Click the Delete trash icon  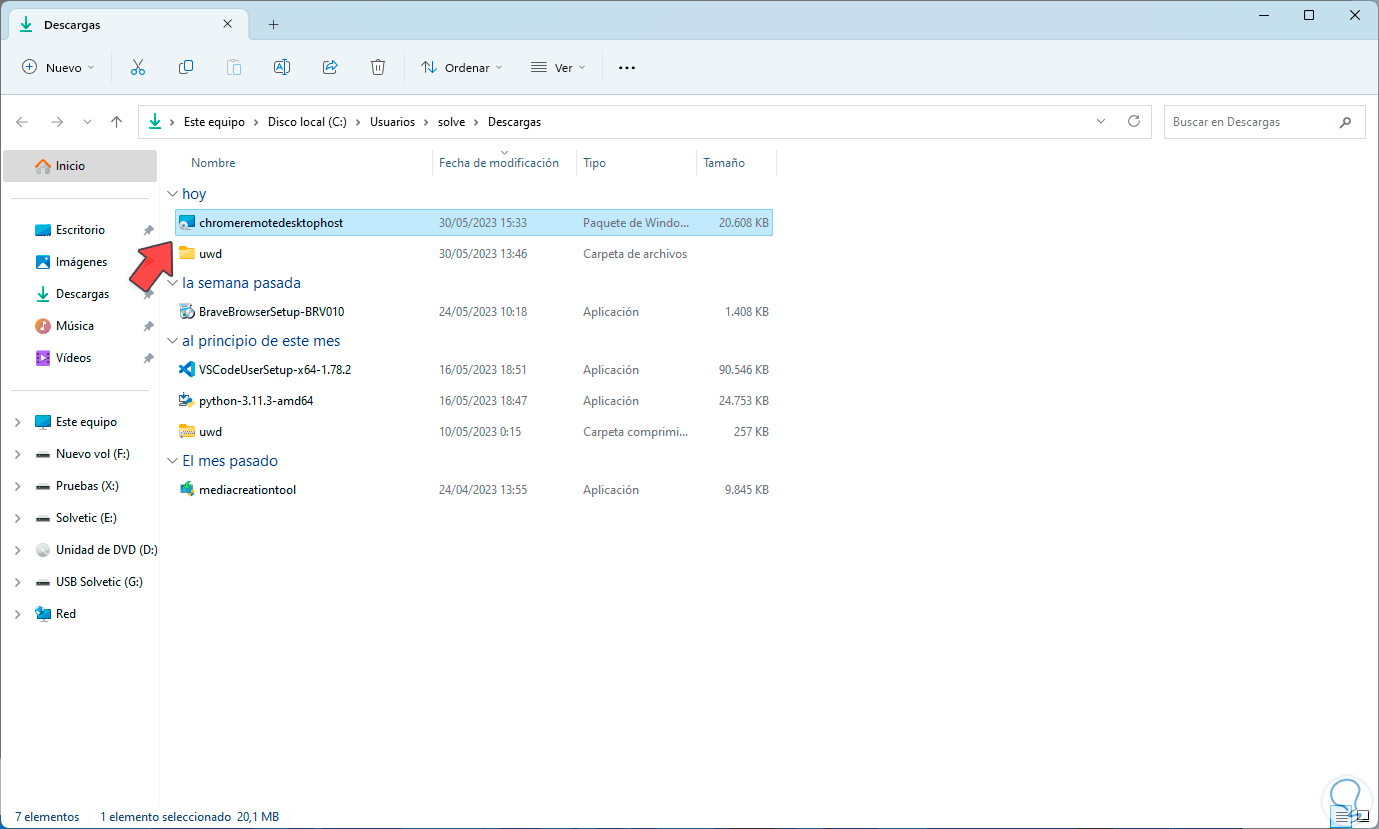tap(378, 68)
